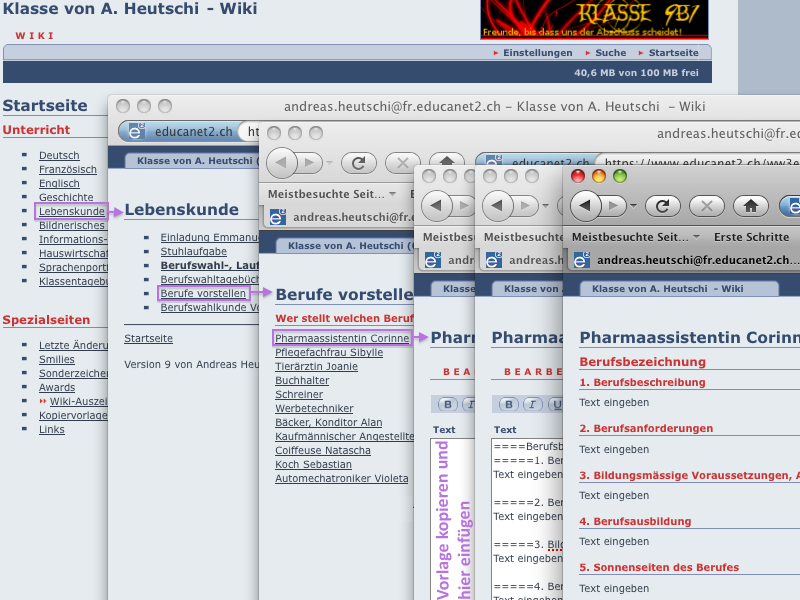
Task: Open the Erste Schritte bookmark
Action: click(x=751, y=237)
